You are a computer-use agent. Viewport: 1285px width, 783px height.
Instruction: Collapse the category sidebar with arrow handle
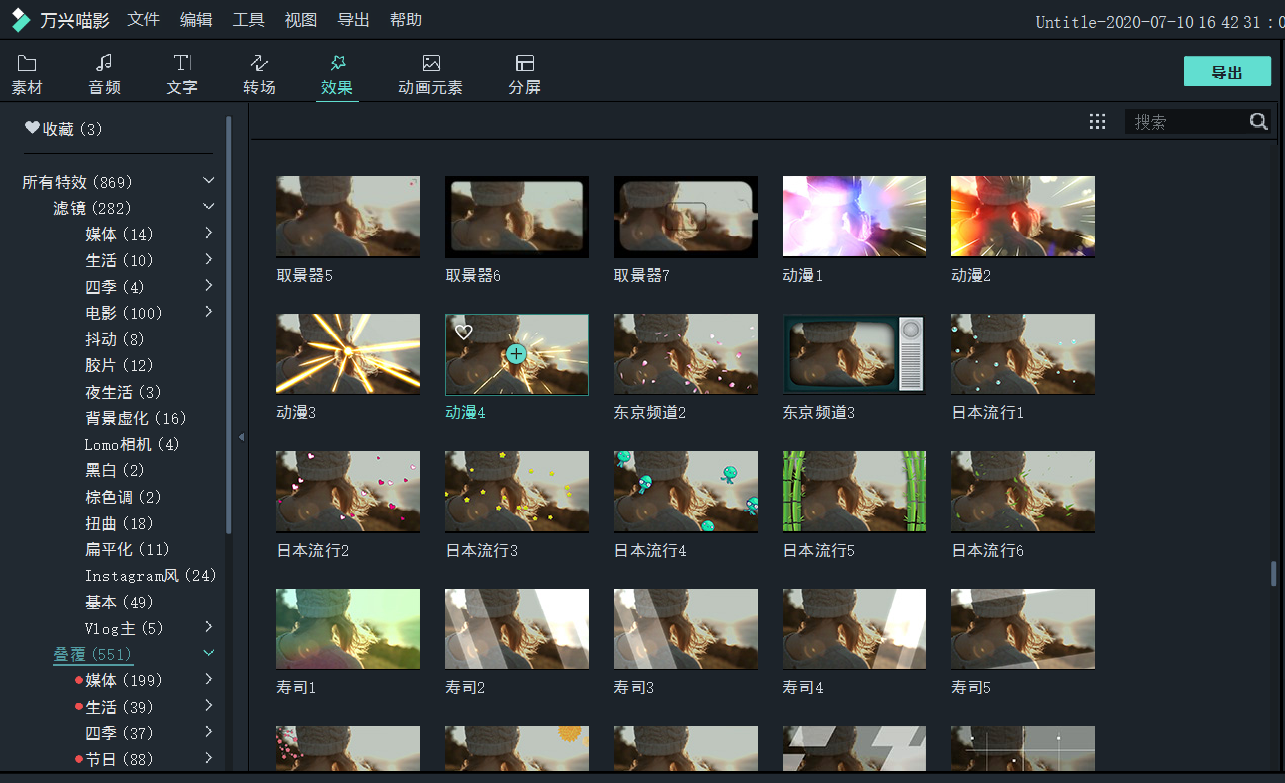click(241, 437)
